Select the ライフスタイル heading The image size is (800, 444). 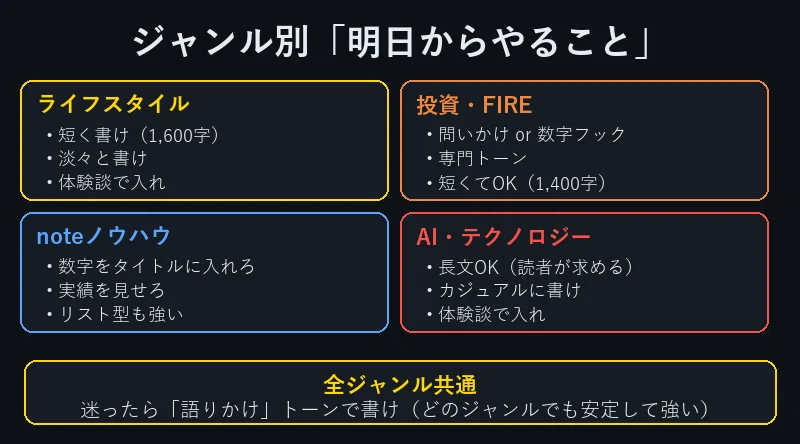click(x=113, y=104)
